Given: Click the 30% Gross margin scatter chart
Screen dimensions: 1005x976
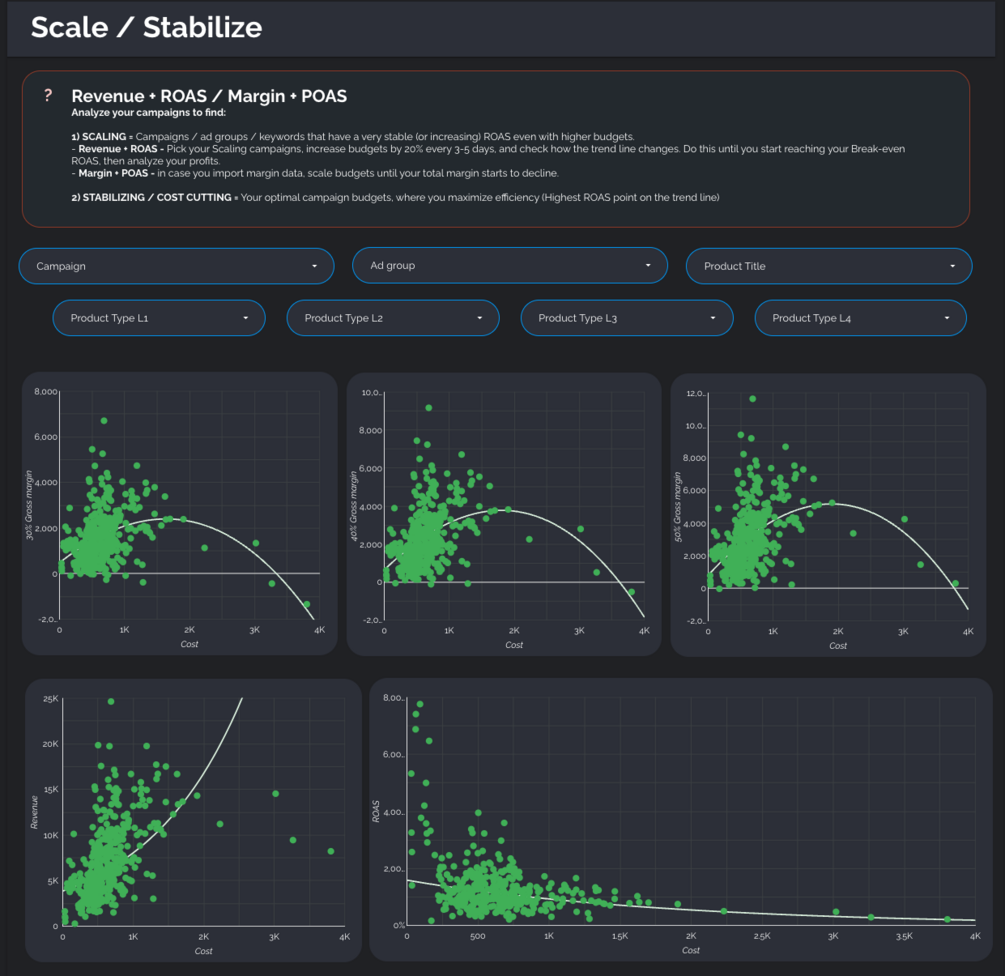Looking at the screenshot, I should 179,513.
